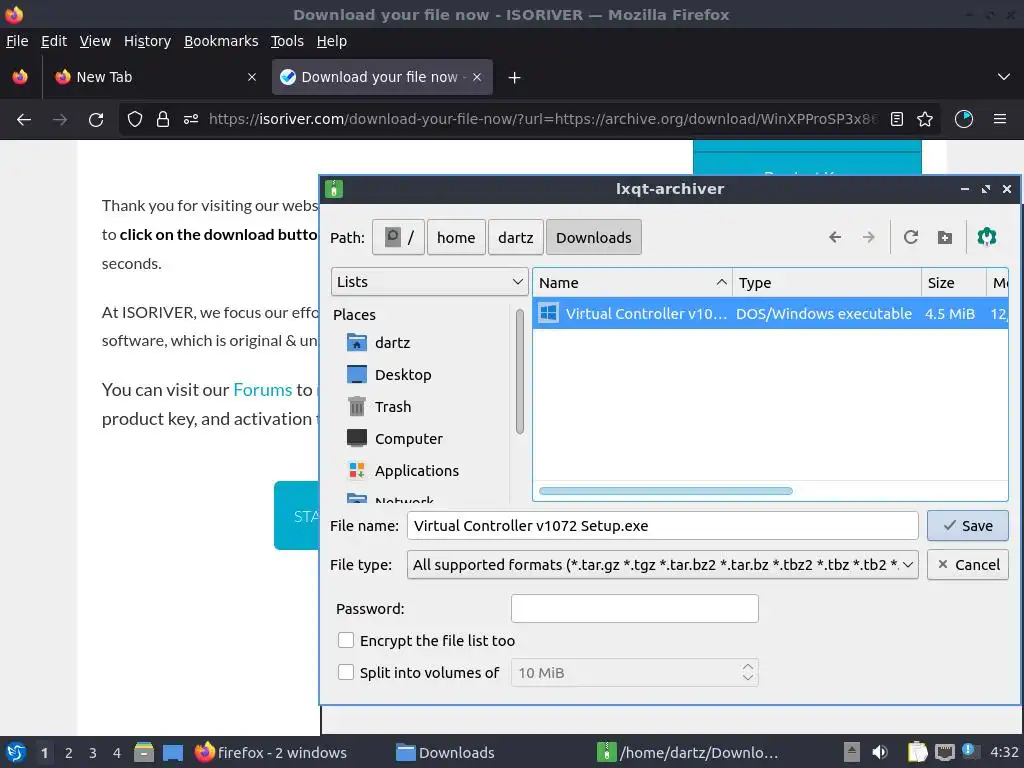Open the Tools menu in Firefox

287,41
